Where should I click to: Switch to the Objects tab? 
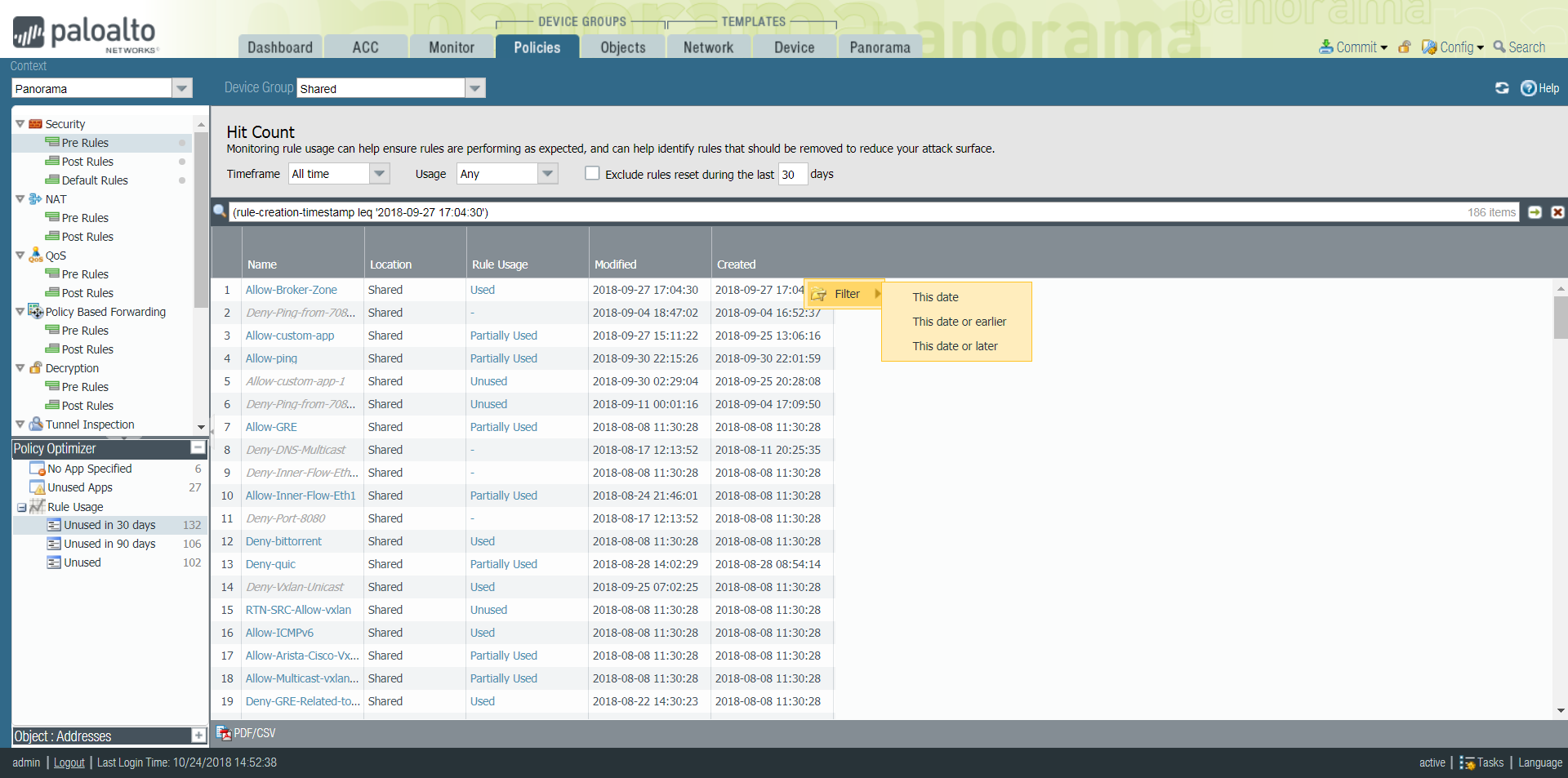click(622, 47)
